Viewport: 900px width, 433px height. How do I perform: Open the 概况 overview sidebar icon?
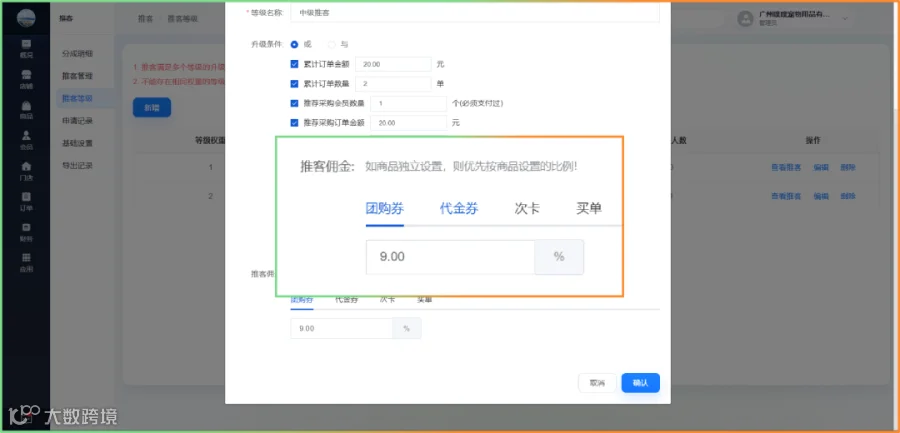coord(26,49)
